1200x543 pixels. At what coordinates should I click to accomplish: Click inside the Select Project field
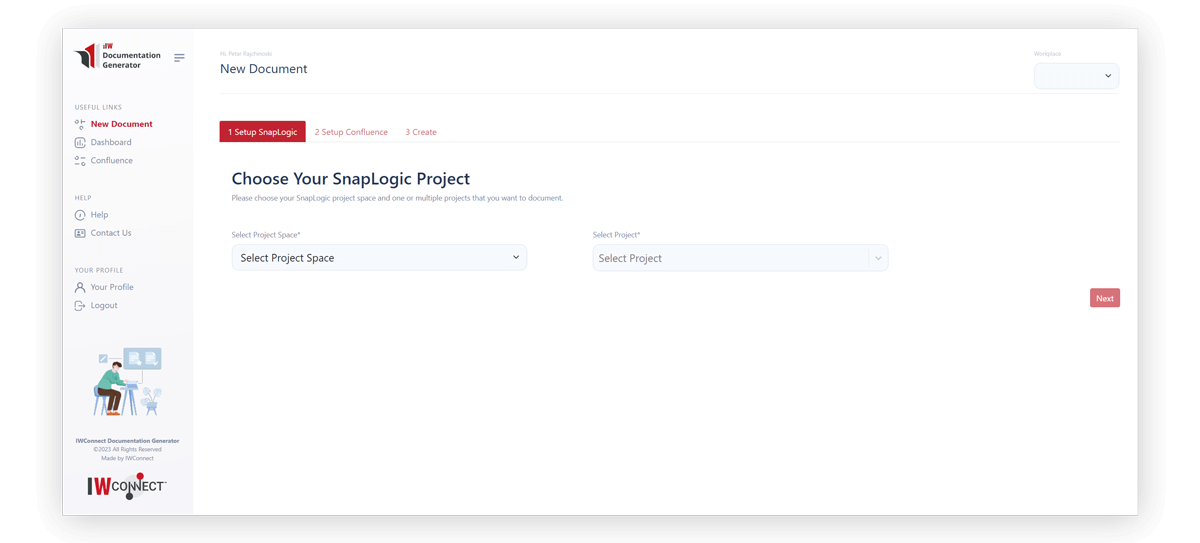tap(730, 258)
